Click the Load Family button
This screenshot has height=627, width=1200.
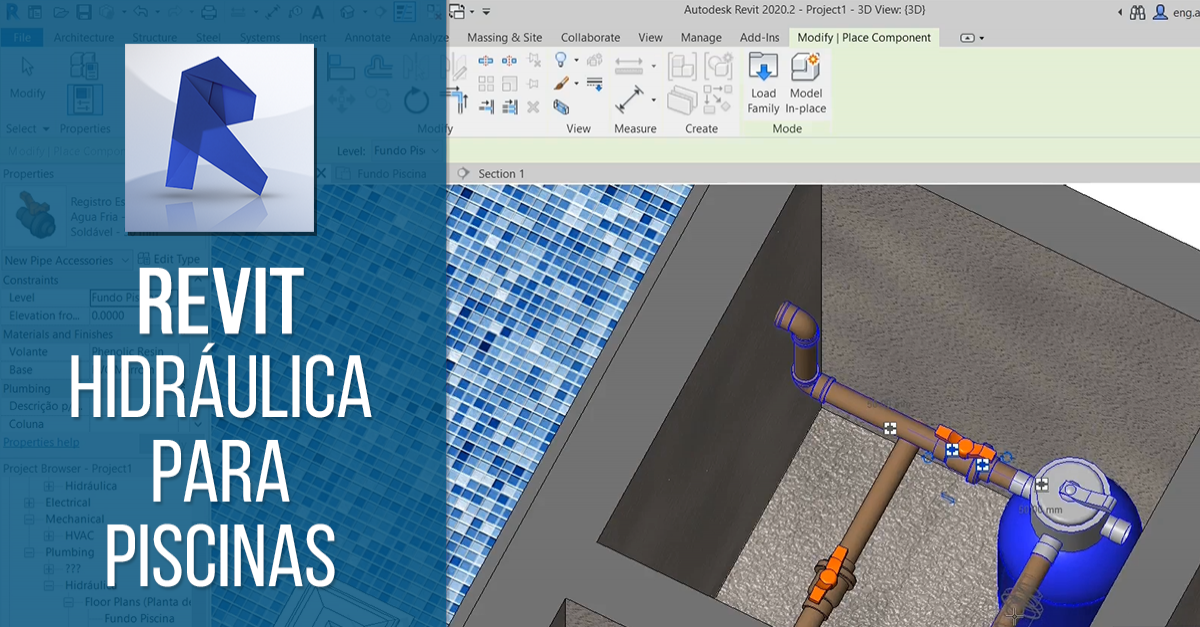pyautogui.click(x=763, y=84)
